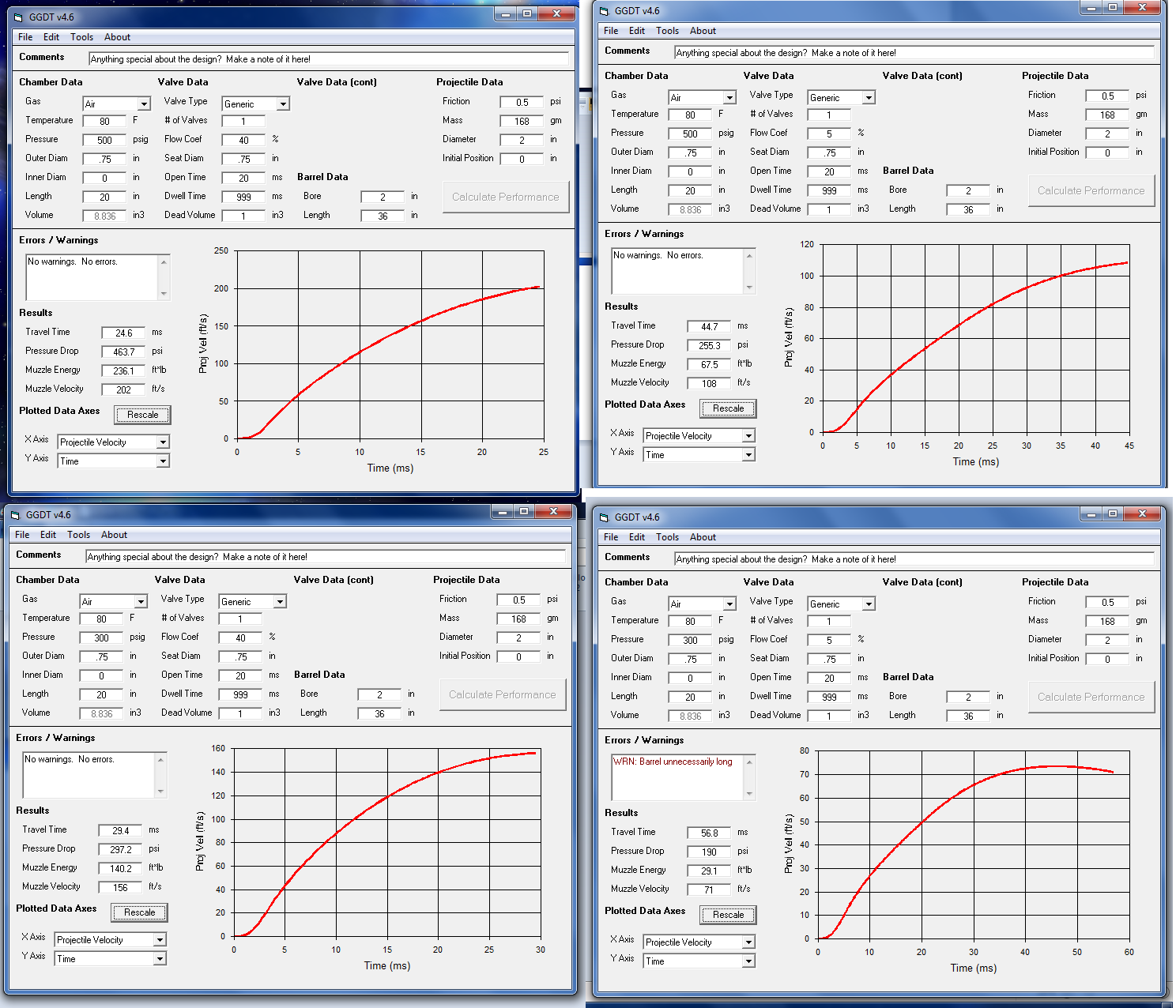
Task: Open File menu in the 156 ft/s window
Action: (22, 535)
